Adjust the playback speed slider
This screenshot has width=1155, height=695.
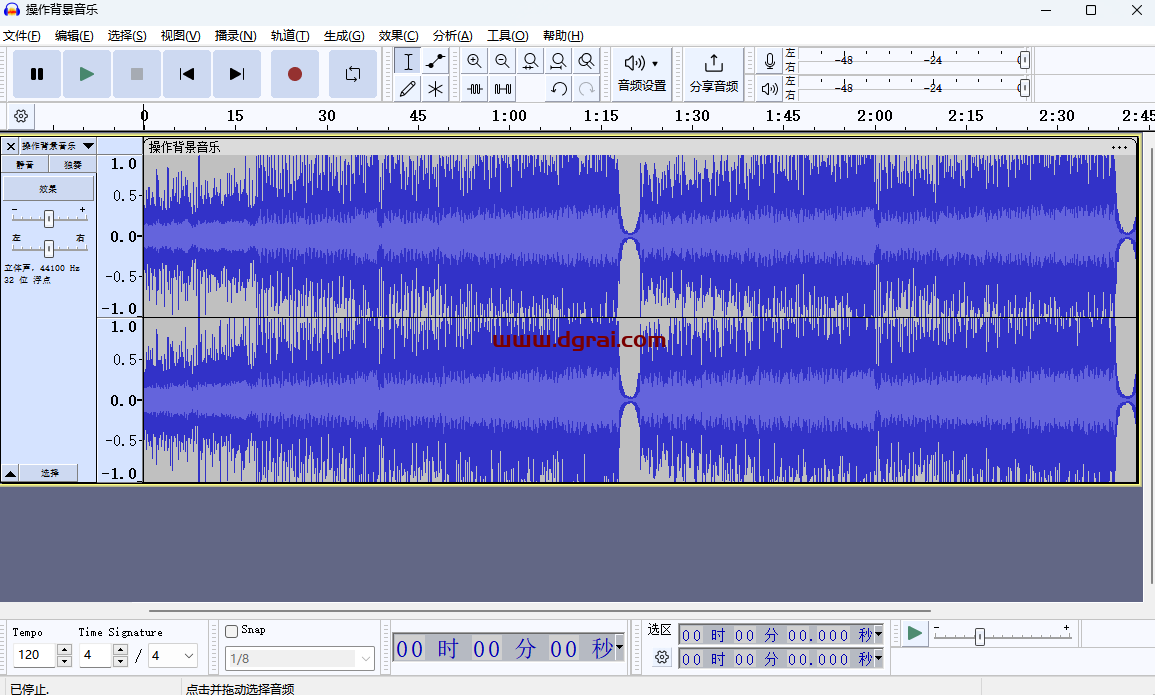coord(980,636)
